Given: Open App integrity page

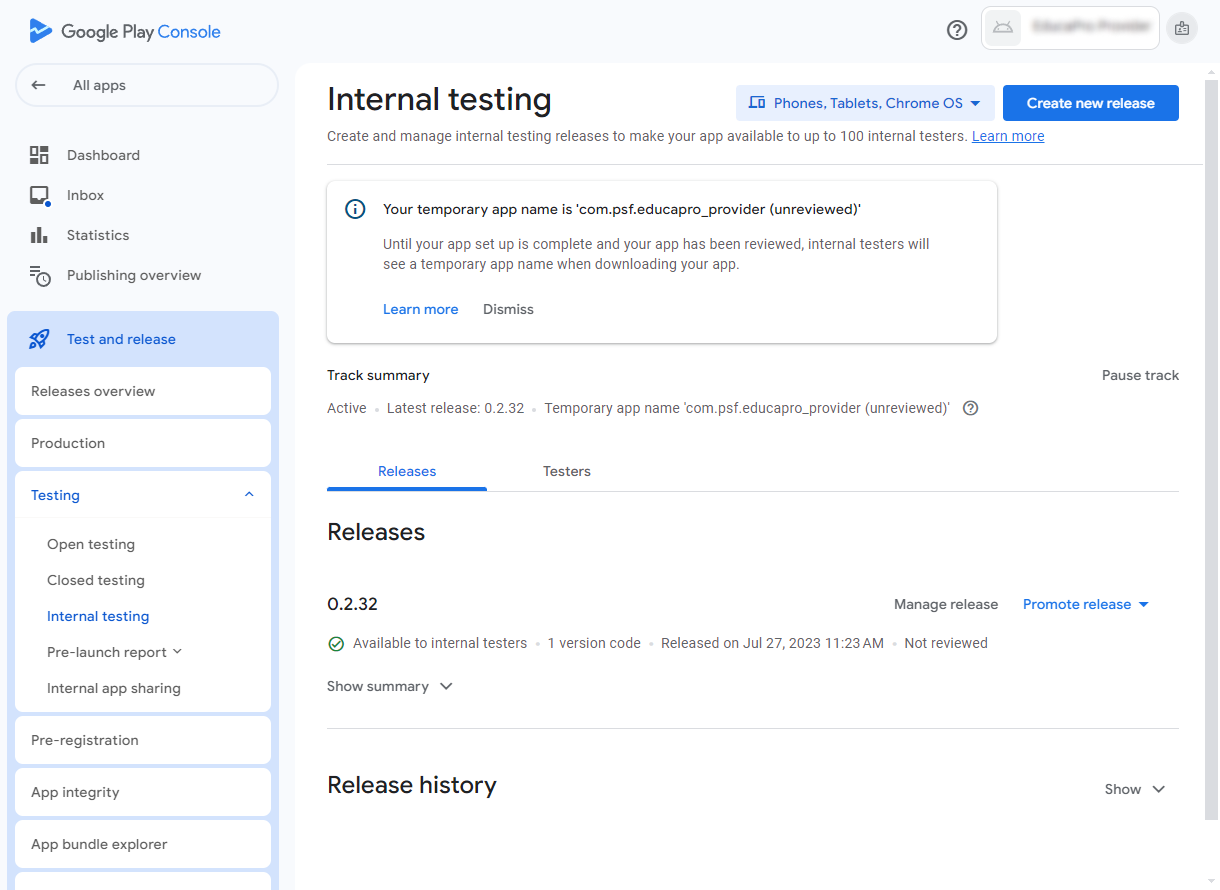Looking at the screenshot, I should (x=143, y=792).
